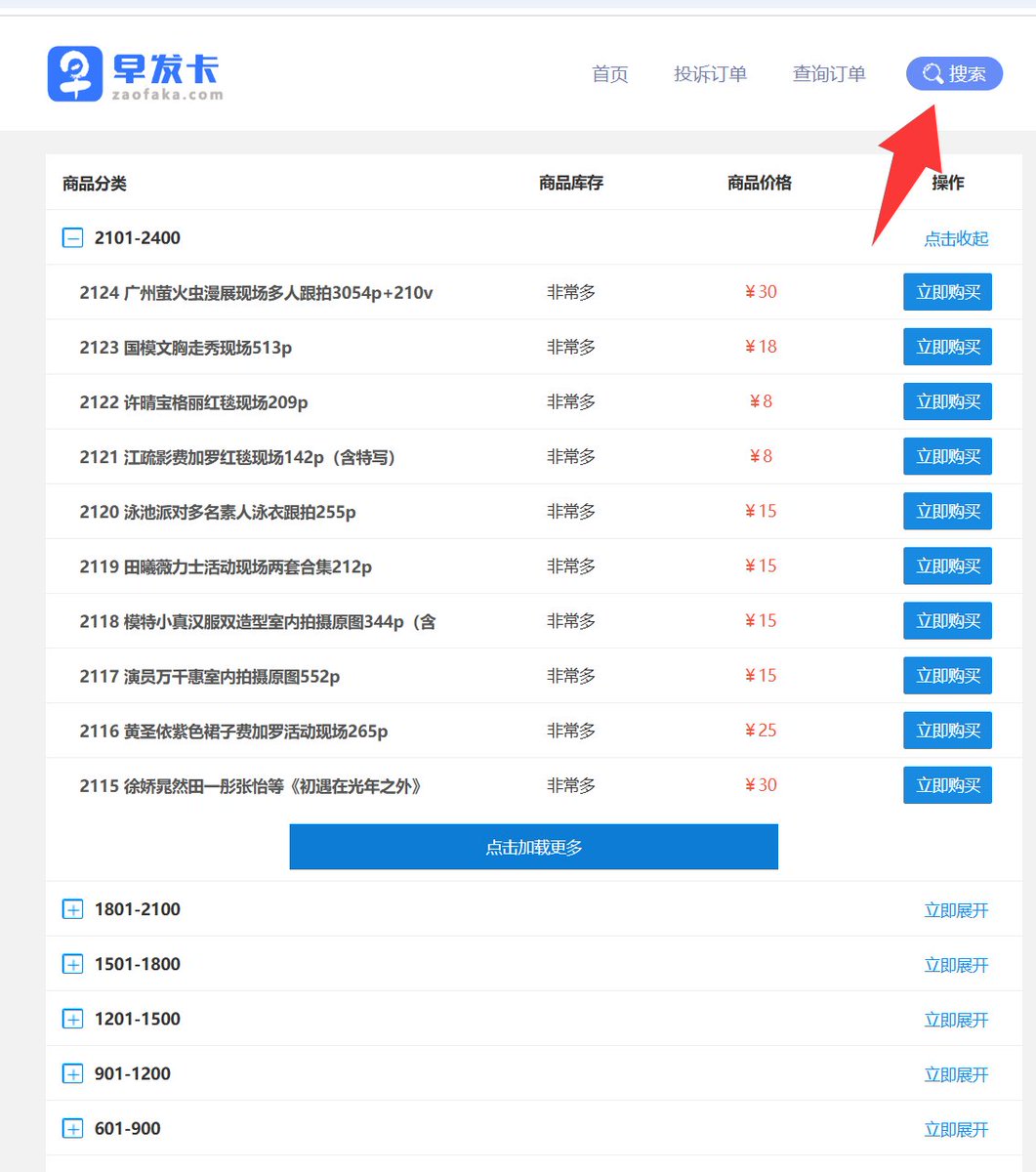Select item 2124 广州萤火虫漫展 title
The image size is (1036, 1172).
click(x=256, y=293)
